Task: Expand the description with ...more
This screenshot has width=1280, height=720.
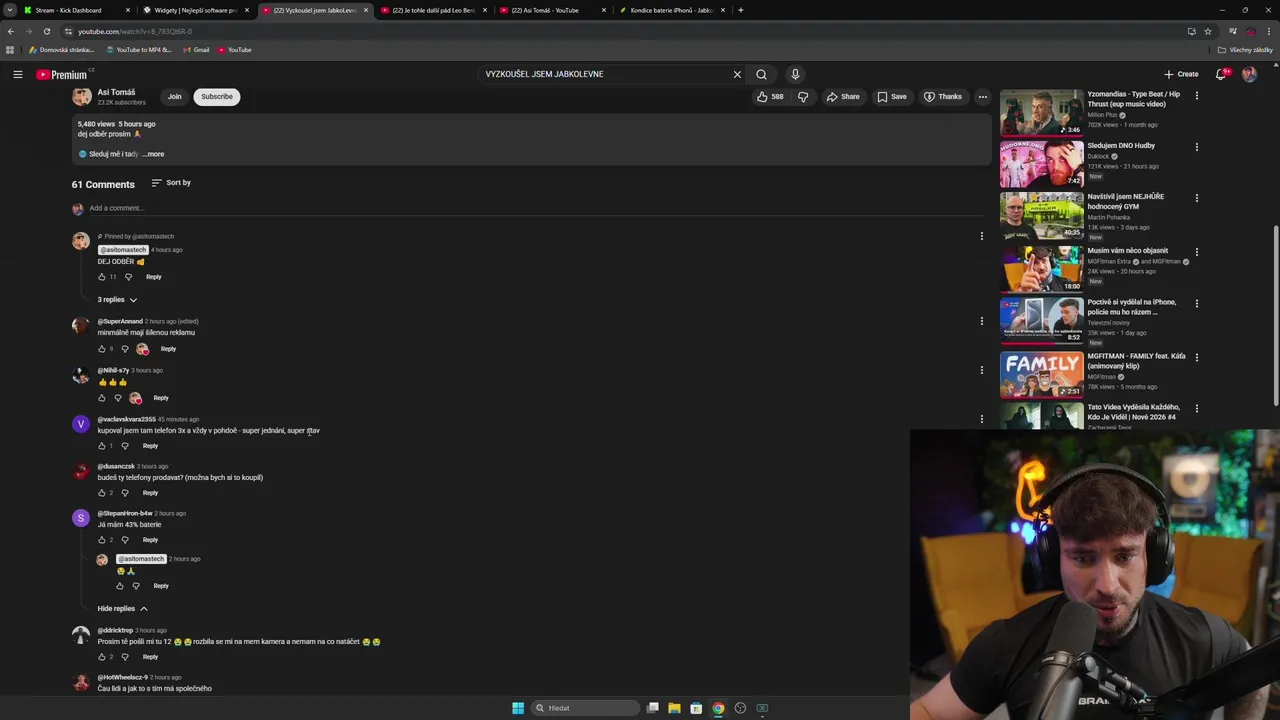Action: coord(153,154)
